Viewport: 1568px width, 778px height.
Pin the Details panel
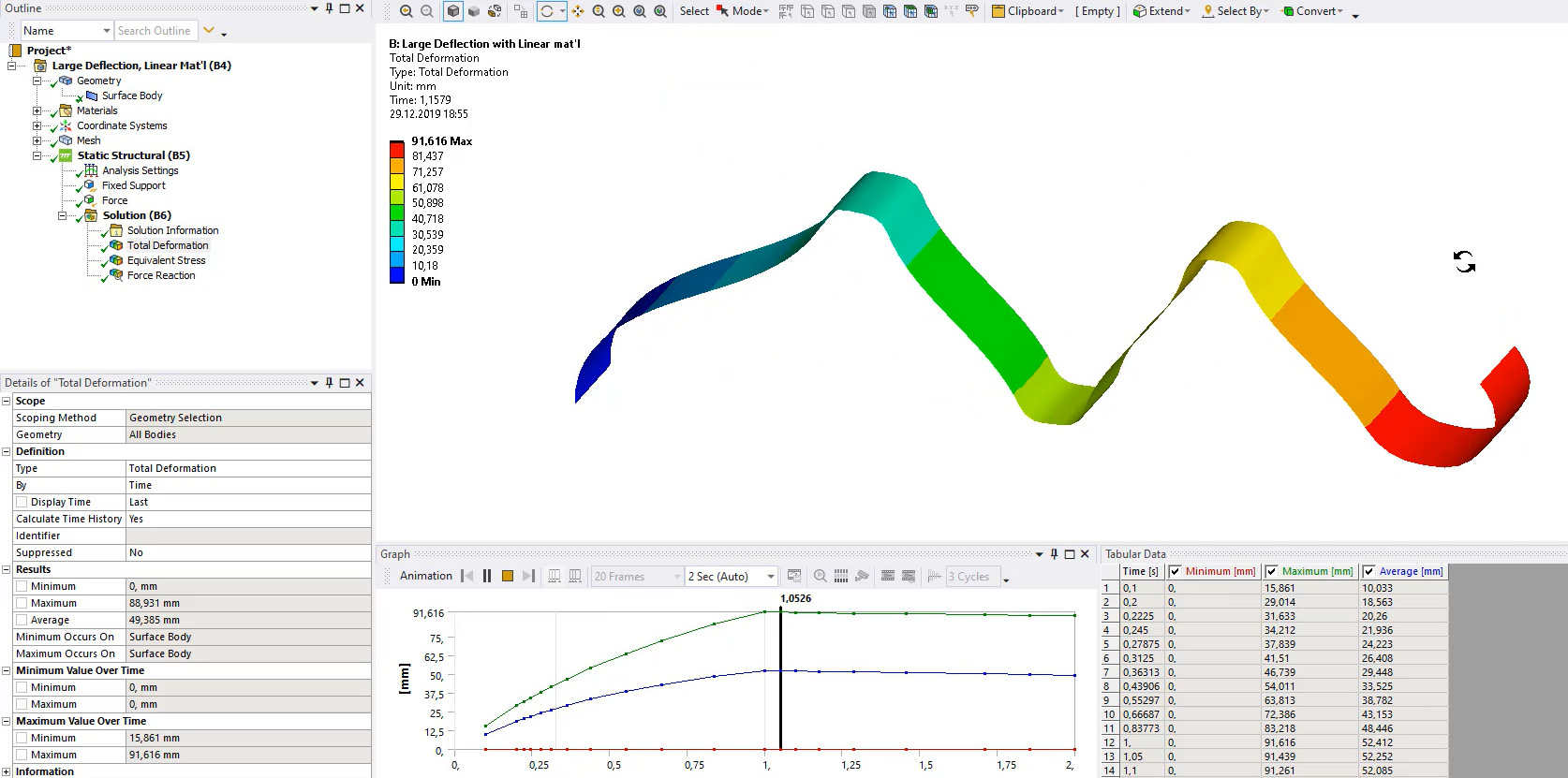coord(329,383)
